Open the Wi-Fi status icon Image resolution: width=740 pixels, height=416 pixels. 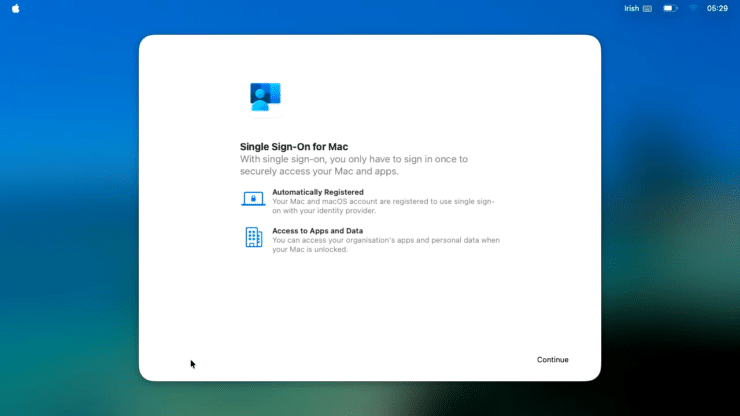693,8
